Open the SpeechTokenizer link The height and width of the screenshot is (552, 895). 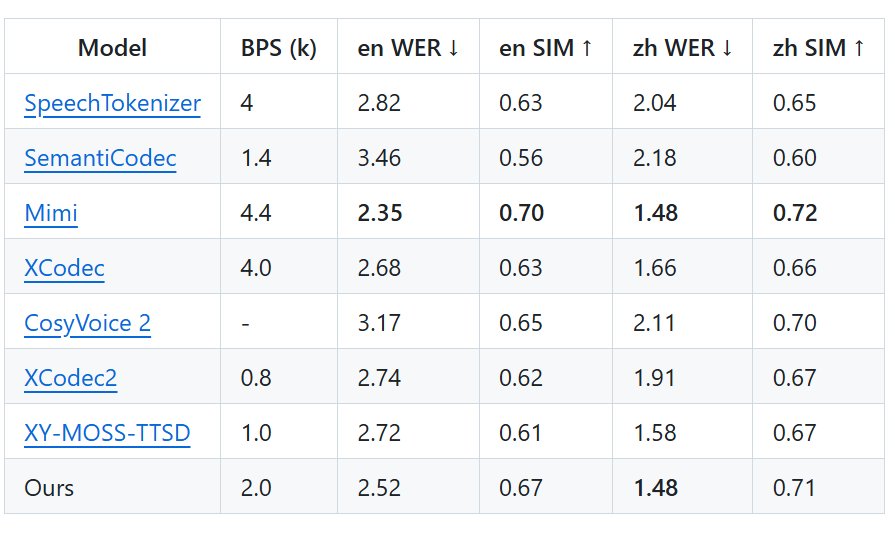(112, 103)
